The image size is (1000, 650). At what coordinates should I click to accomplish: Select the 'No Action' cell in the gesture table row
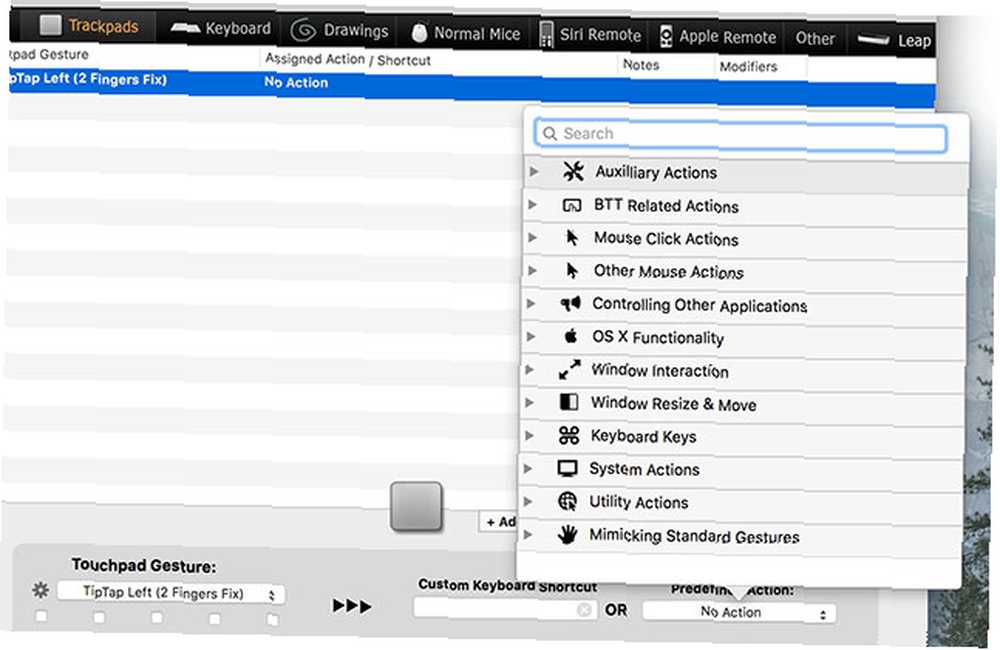pos(296,82)
